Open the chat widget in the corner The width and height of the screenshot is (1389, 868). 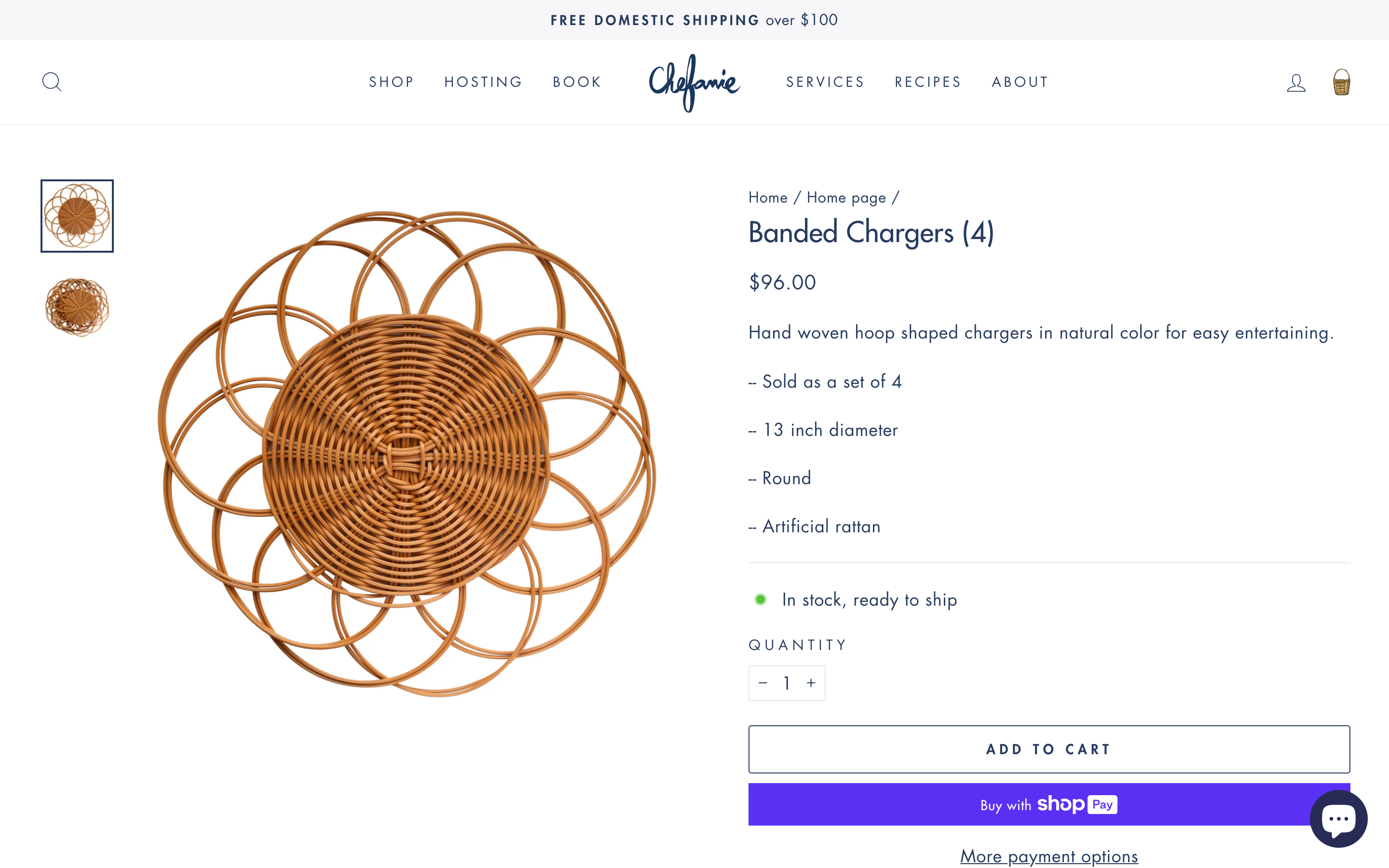coord(1338,819)
